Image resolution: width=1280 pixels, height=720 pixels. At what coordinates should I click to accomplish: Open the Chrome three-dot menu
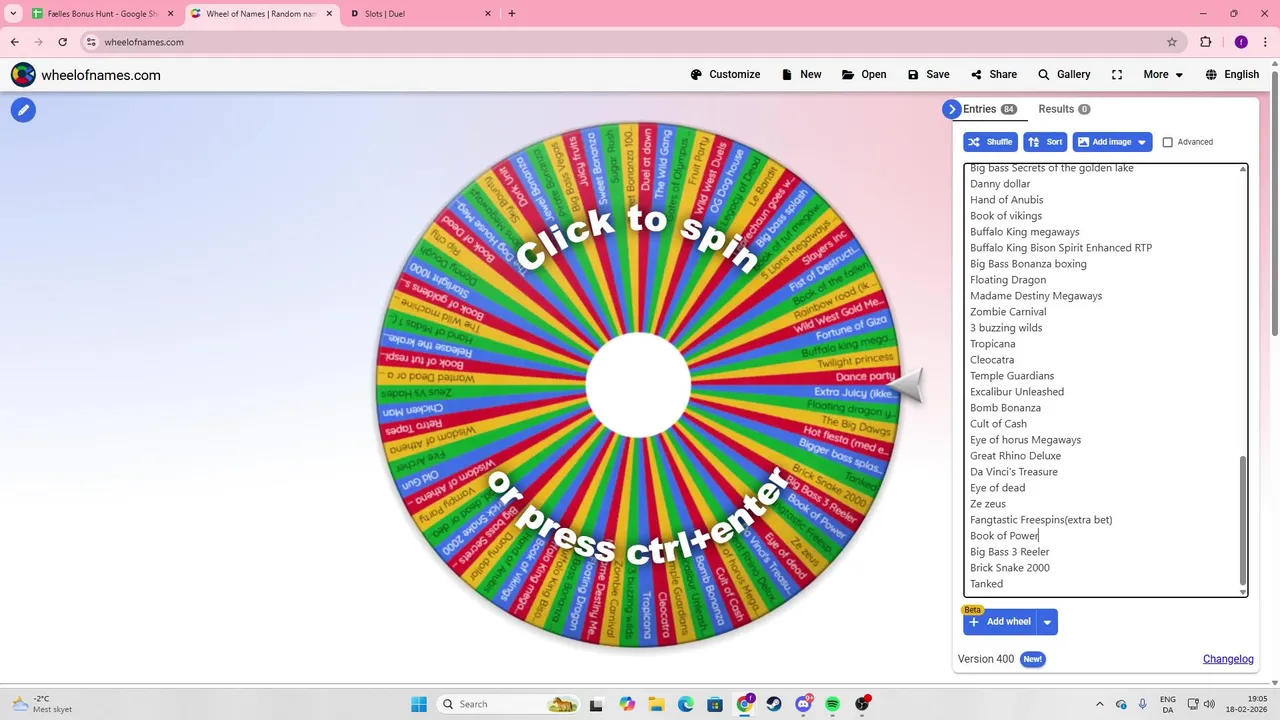(1266, 42)
